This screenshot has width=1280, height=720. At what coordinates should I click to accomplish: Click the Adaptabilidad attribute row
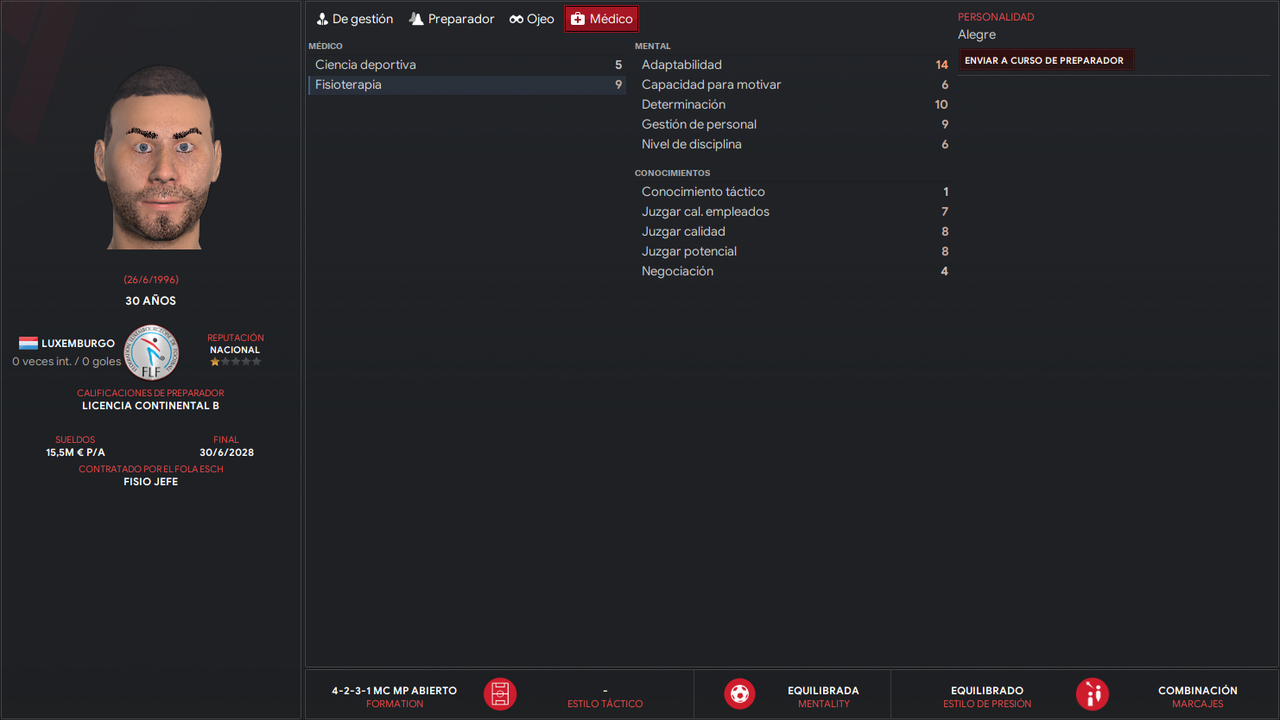[794, 65]
